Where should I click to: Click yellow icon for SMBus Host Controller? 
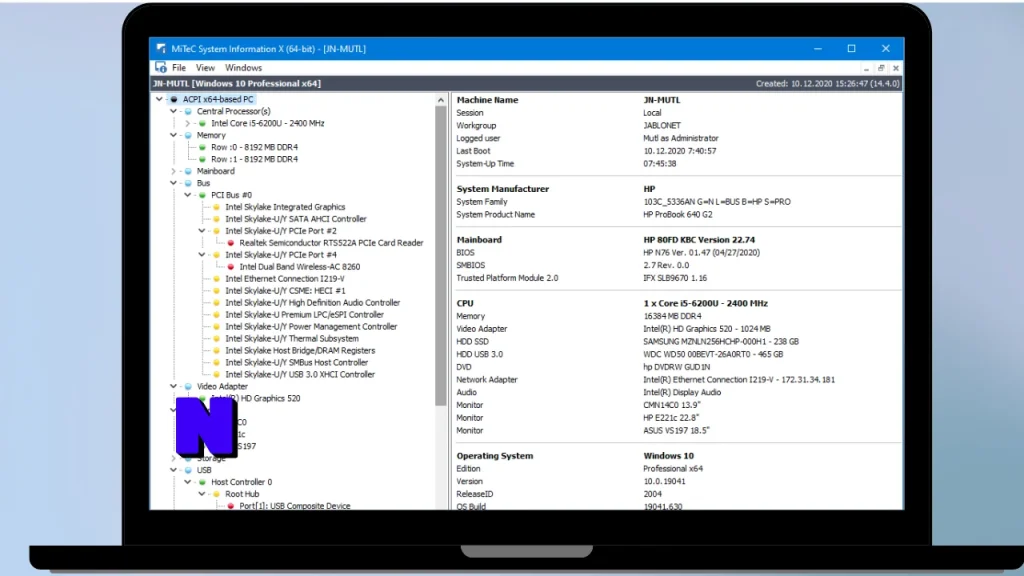pos(217,362)
